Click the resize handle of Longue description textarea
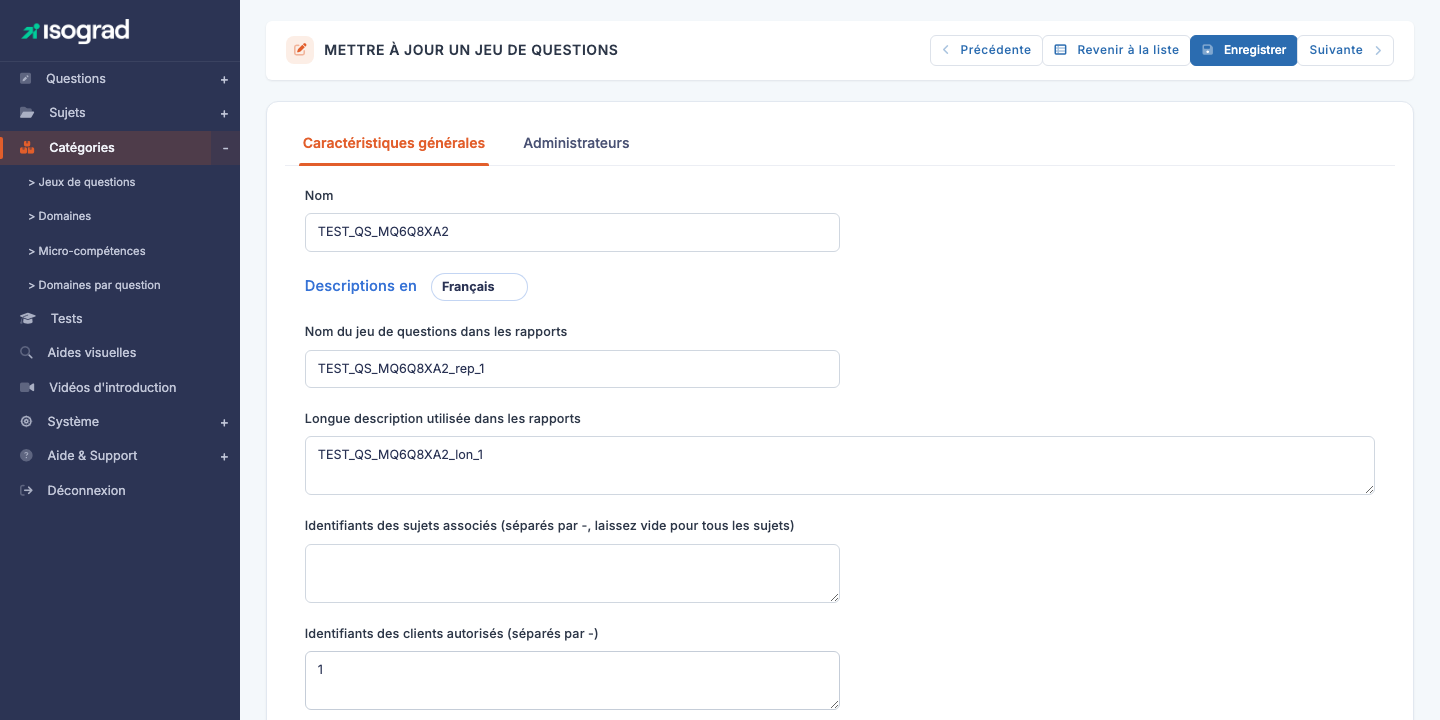This screenshot has width=1440, height=720. point(1368,488)
